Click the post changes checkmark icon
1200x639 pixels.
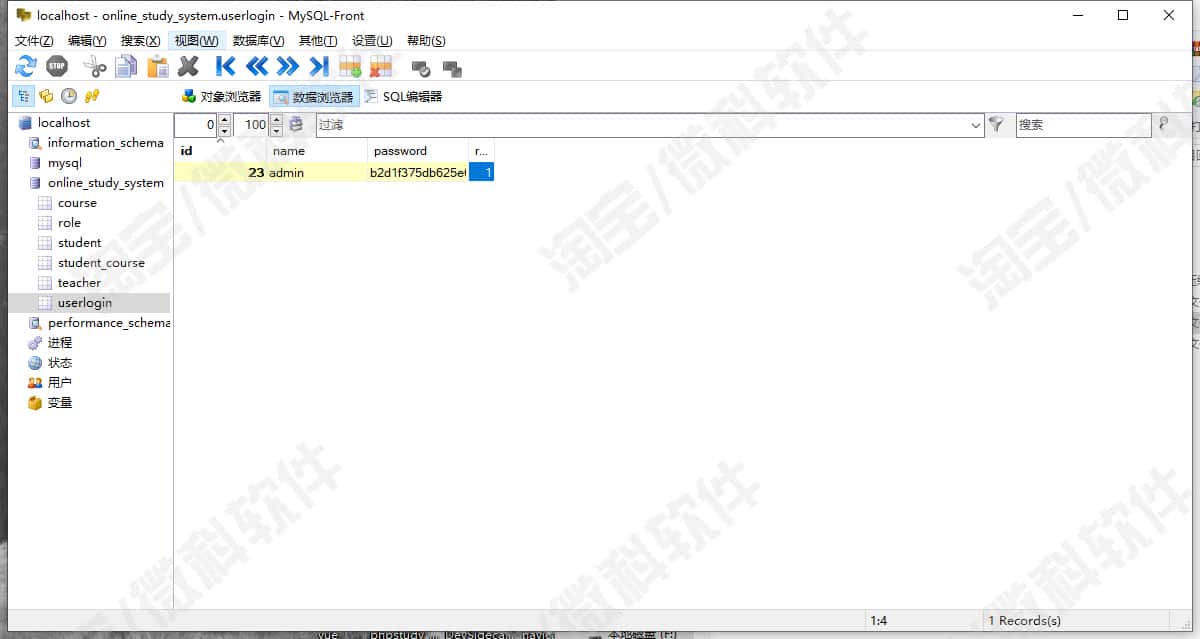pyautogui.click(x=421, y=69)
